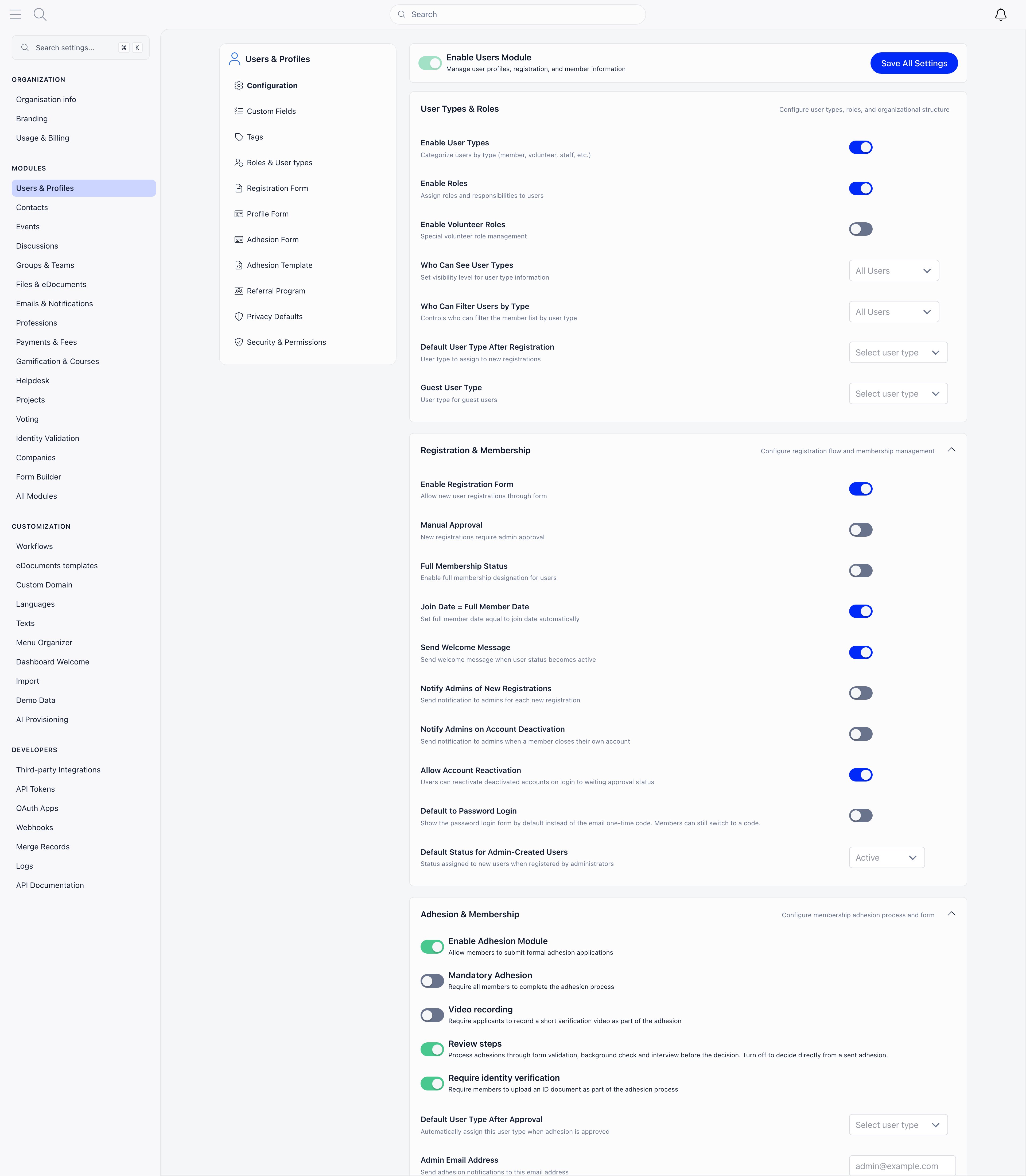
Task: Click the search icon in settings search
Action: 25,48
